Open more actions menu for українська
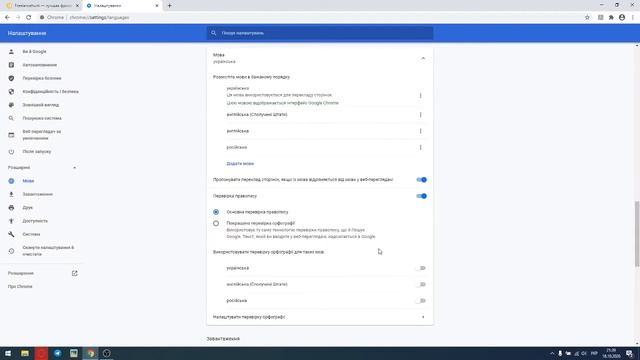Screen dimensions: 640x360 click(x=420, y=96)
